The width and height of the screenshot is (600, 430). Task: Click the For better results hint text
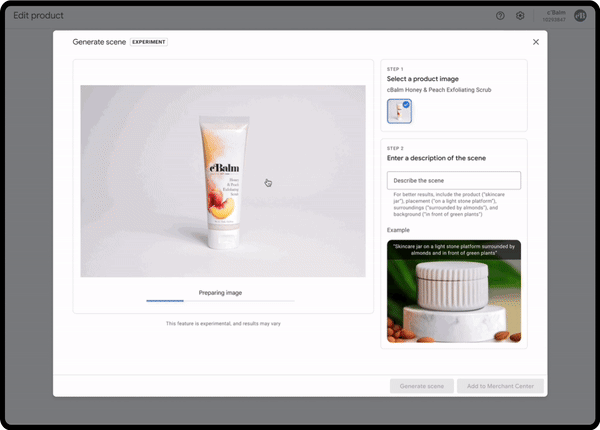[x=448, y=204]
